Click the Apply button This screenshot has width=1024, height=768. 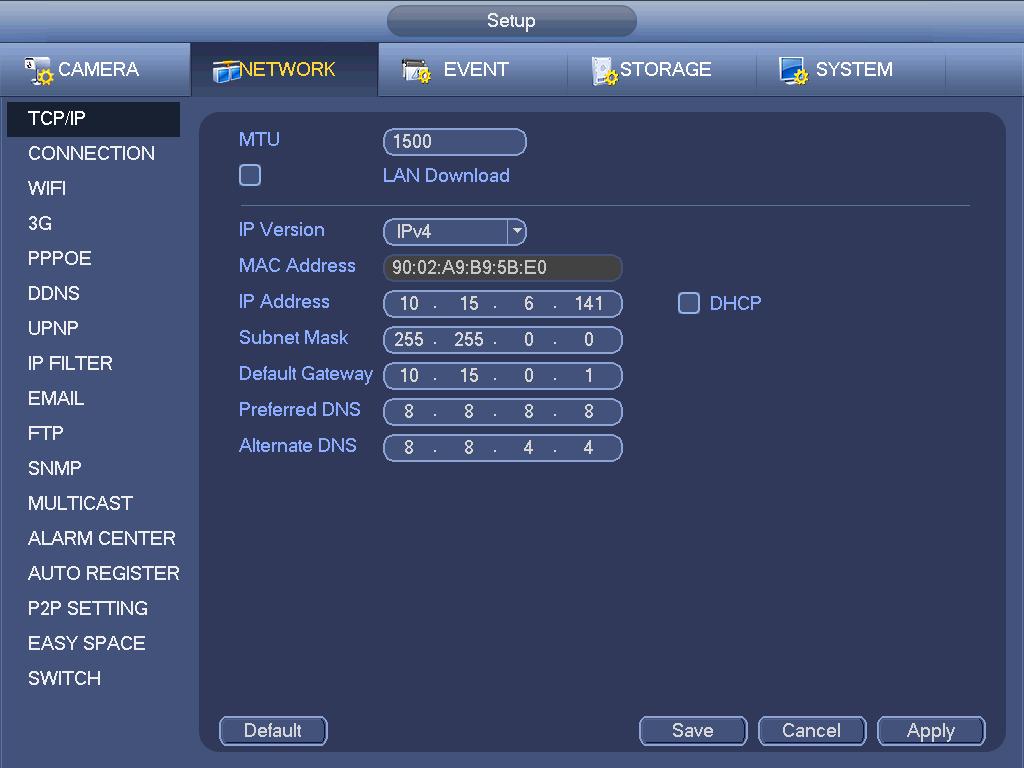coord(931,731)
